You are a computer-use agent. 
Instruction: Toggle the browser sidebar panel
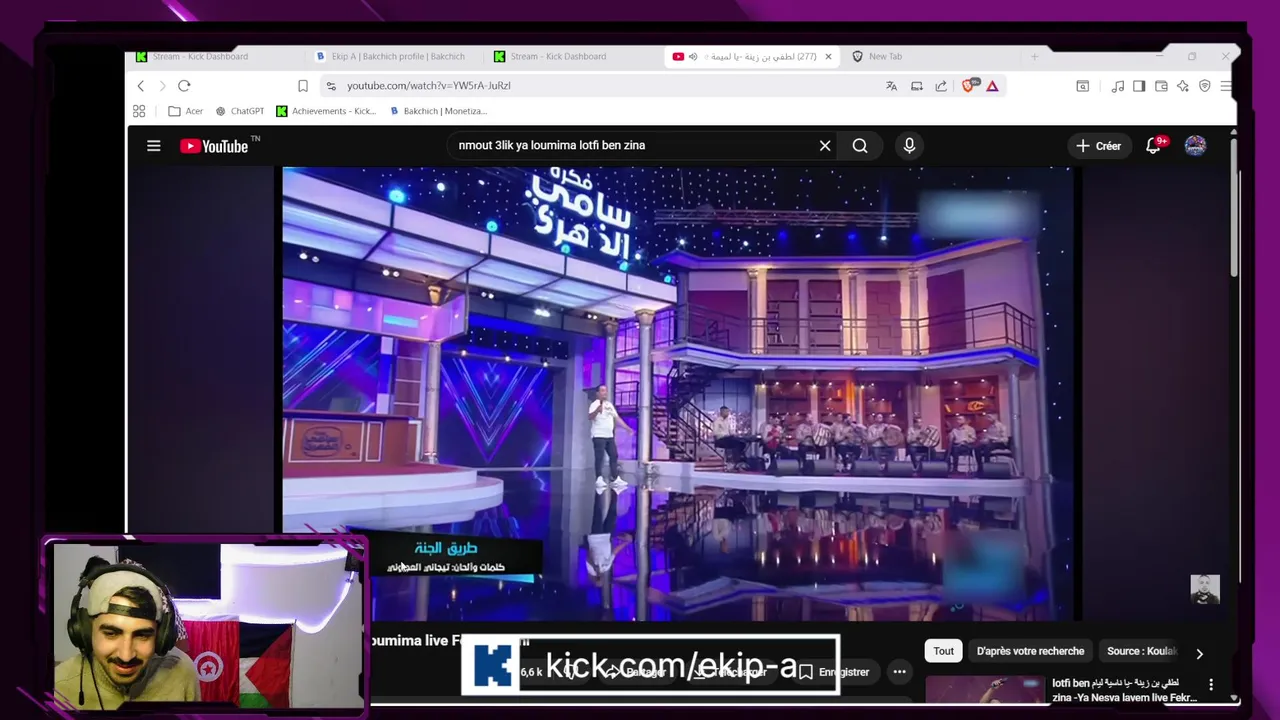1139,86
